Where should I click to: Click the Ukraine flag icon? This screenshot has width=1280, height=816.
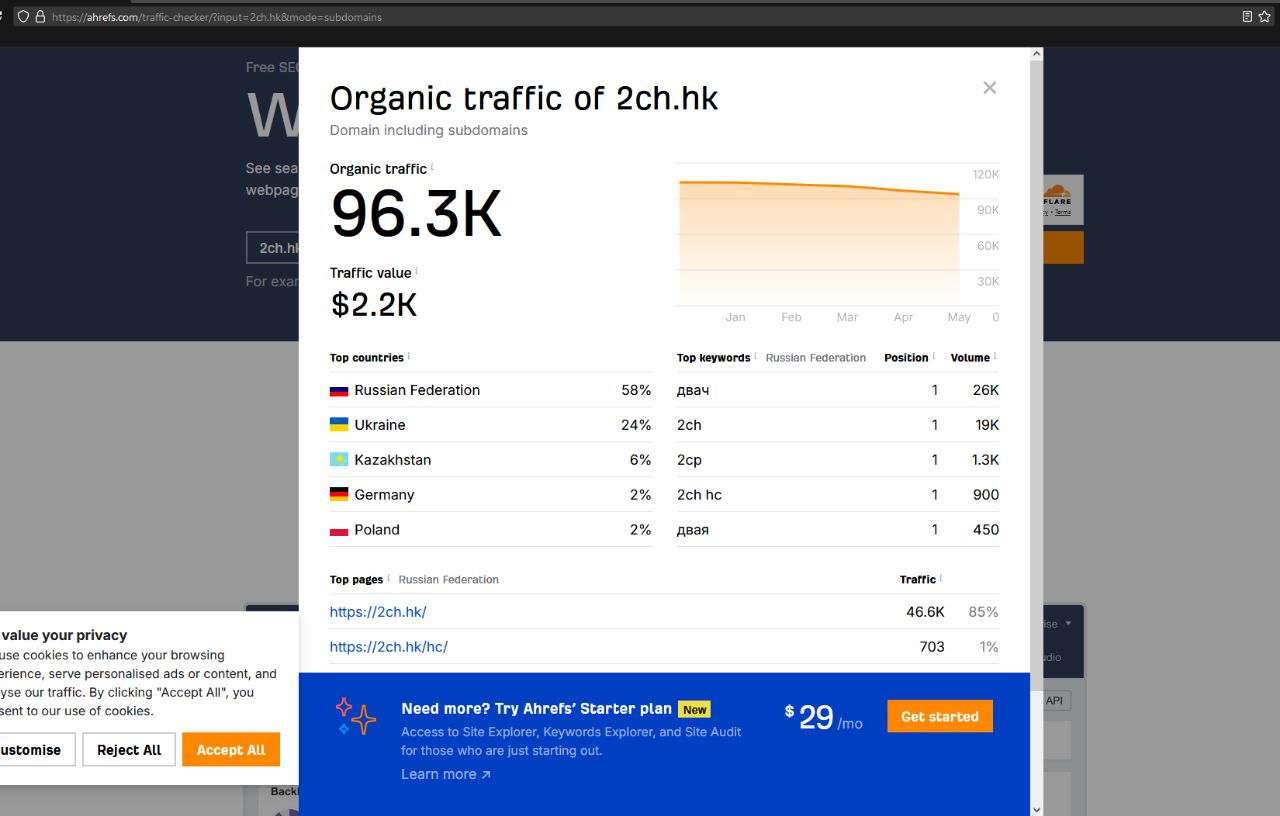[x=339, y=425]
